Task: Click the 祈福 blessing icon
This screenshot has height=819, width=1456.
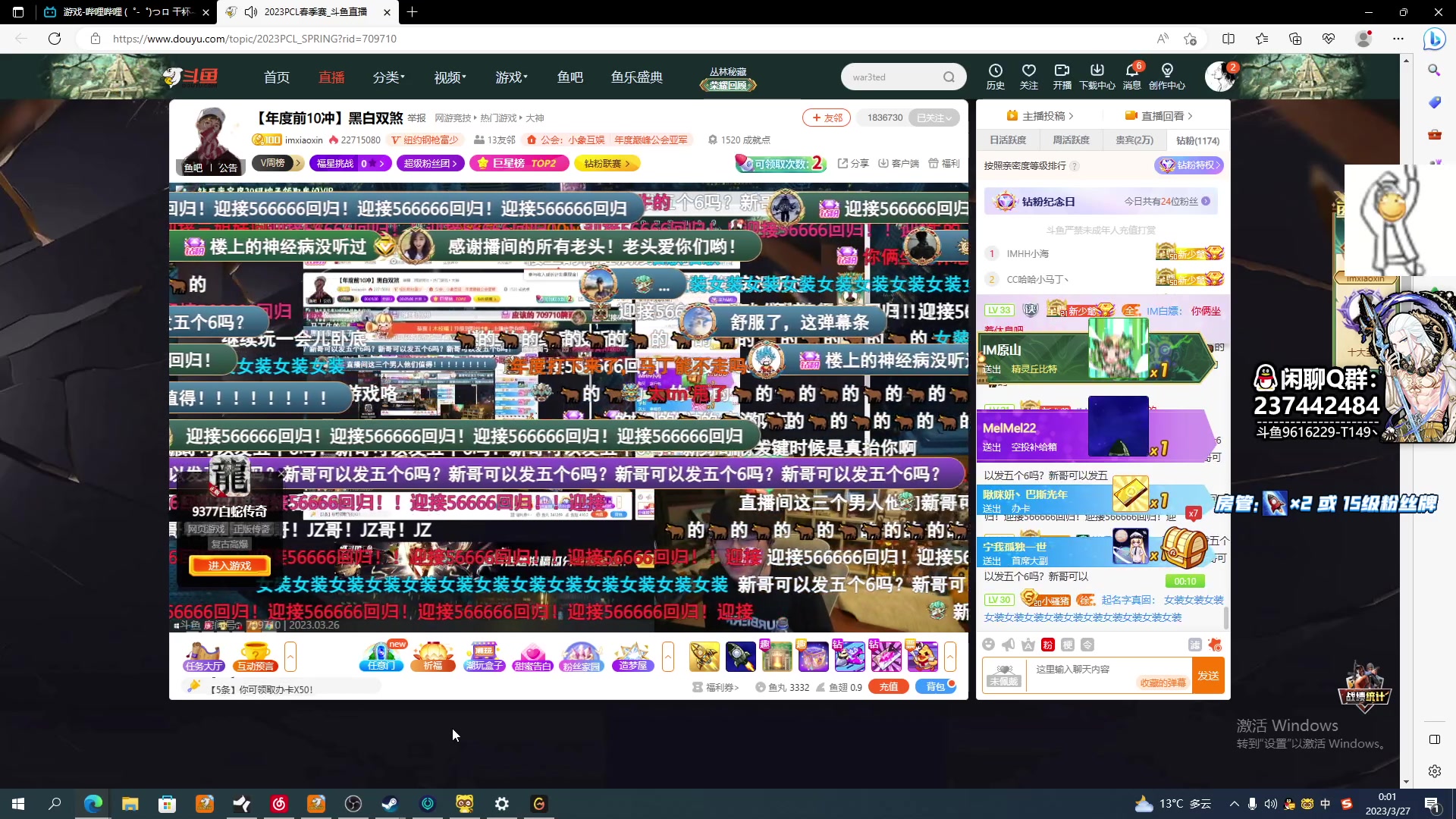Action: tap(432, 657)
